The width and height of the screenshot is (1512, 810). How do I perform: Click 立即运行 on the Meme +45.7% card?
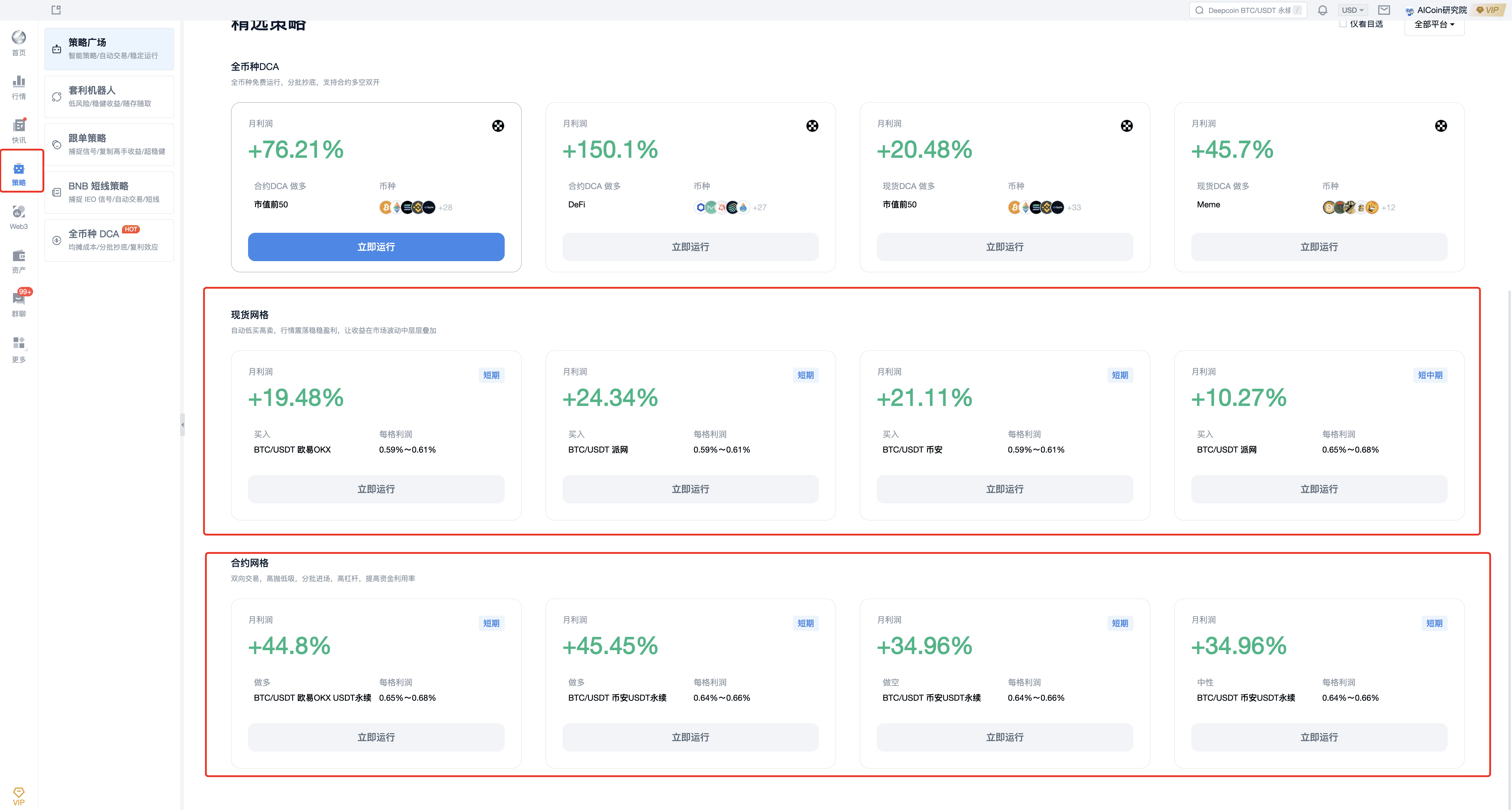coord(1319,247)
